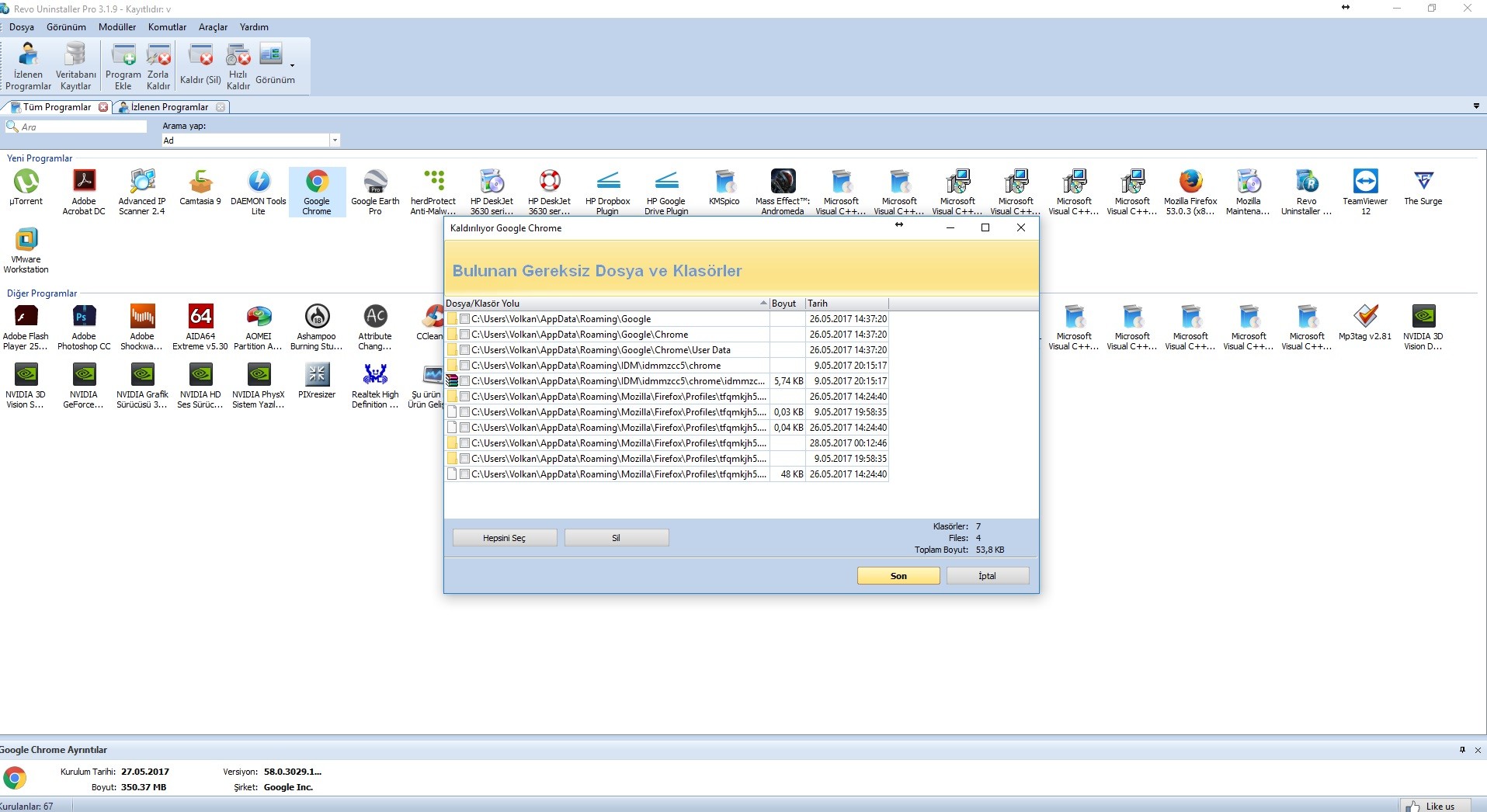This screenshot has height=812, width=1487.
Task: Check the 5,74 KB file checkbox
Action: pyautogui.click(x=464, y=381)
